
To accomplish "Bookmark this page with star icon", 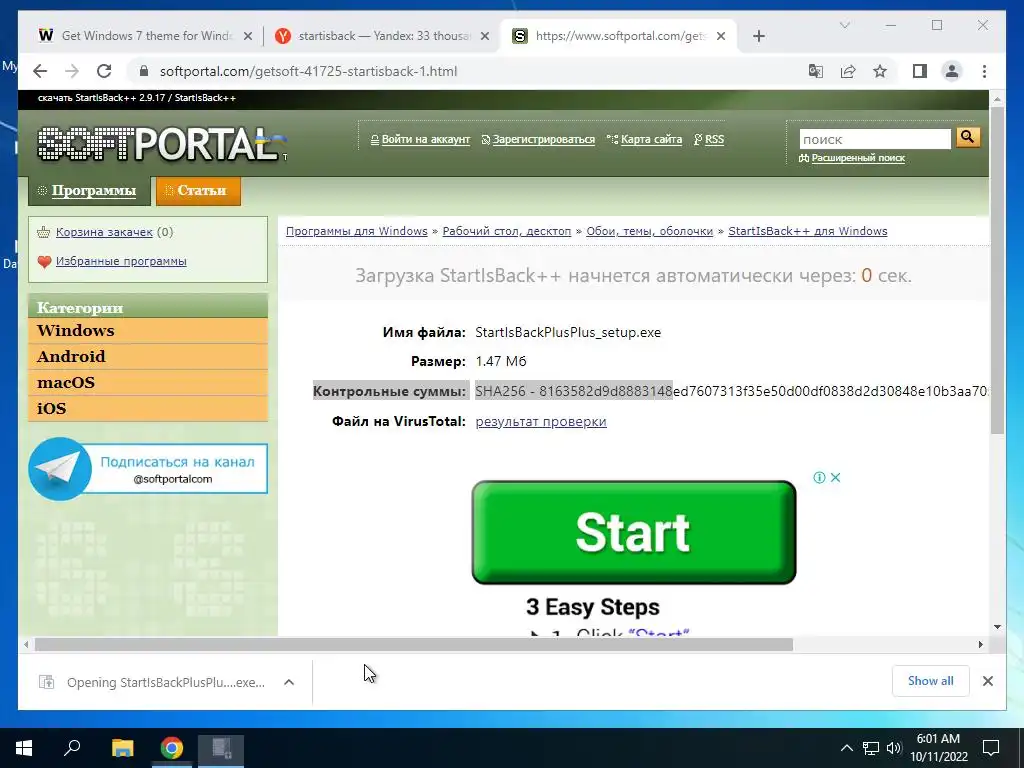I will pyautogui.click(x=880, y=71).
